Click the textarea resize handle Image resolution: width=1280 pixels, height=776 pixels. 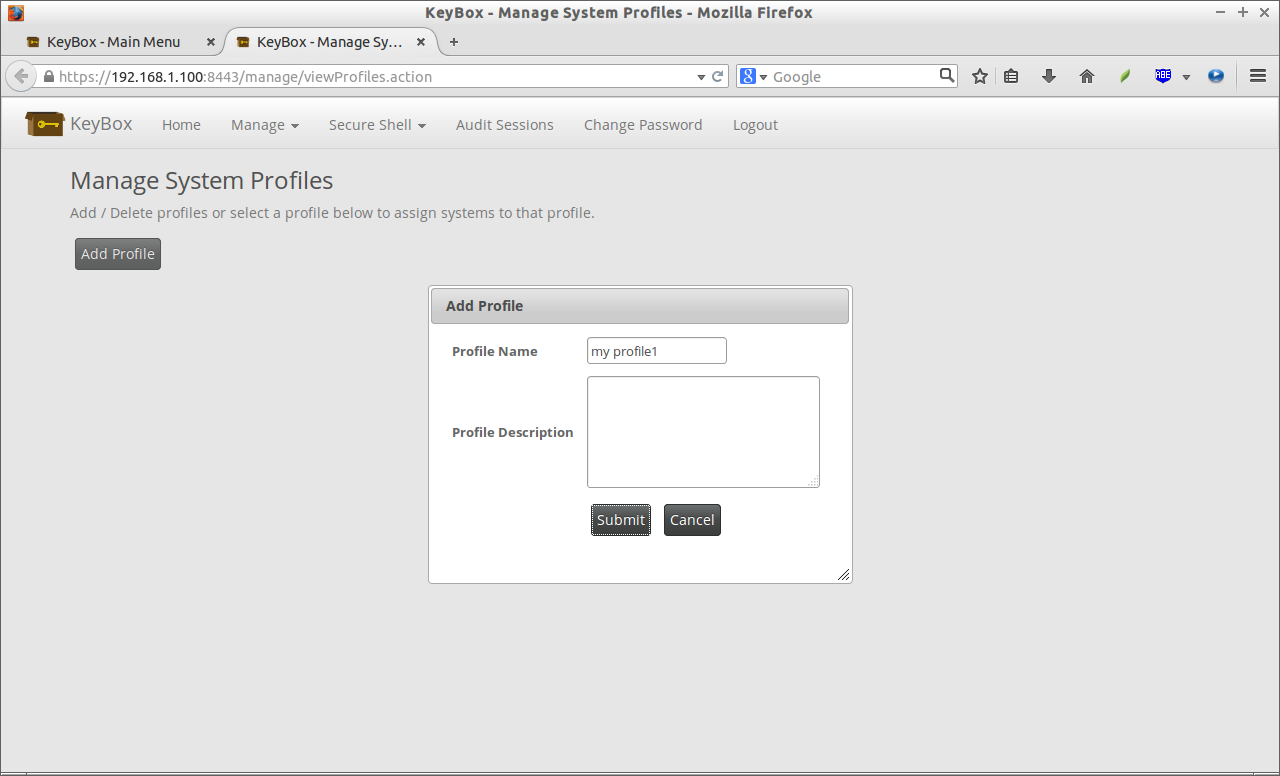pos(813,482)
